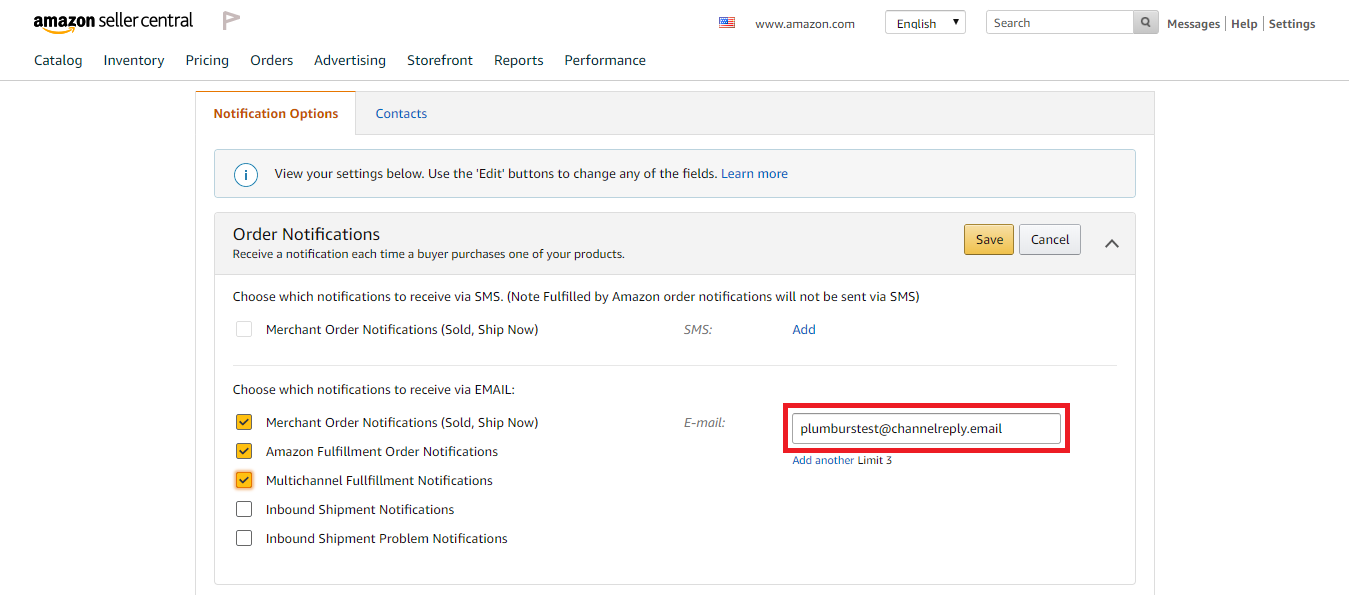The width and height of the screenshot is (1349, 595).
Task: Click the Add another email link
Action: [823, 461]
